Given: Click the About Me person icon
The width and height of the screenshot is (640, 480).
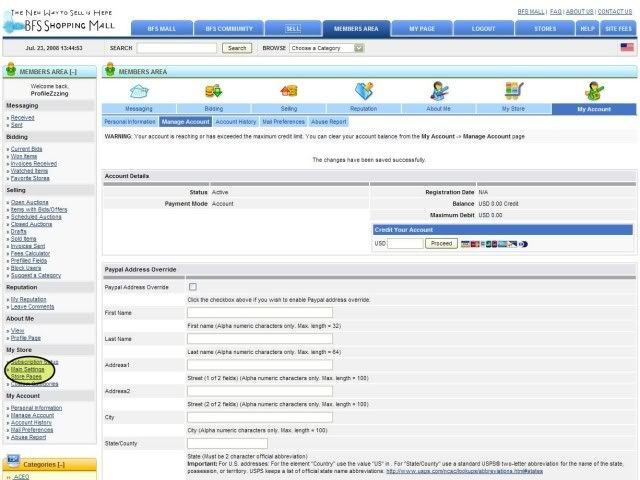Looking at the screenshot, I should [439, 91].
